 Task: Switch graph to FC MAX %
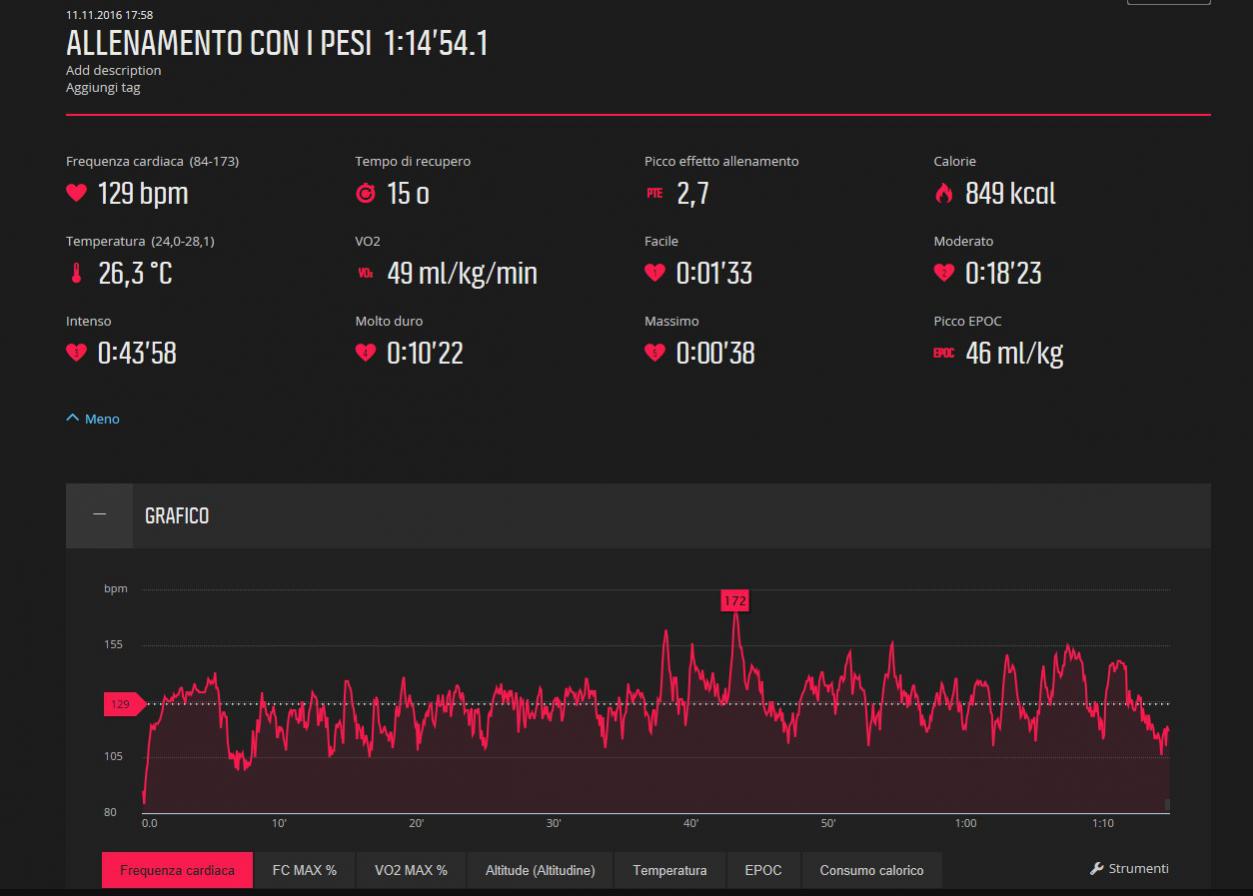pyautogui.click(x=304, y=870)
